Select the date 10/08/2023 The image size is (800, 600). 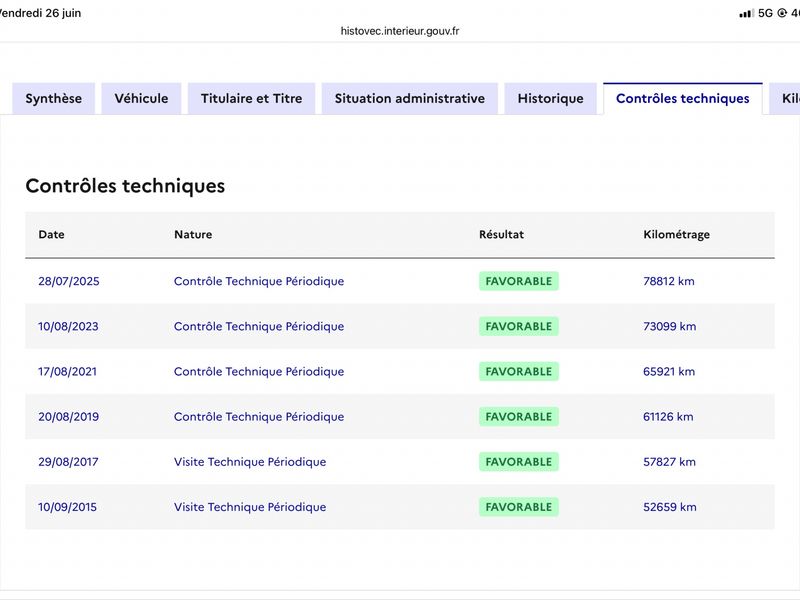pyautogui.click(x=68, y=327)
